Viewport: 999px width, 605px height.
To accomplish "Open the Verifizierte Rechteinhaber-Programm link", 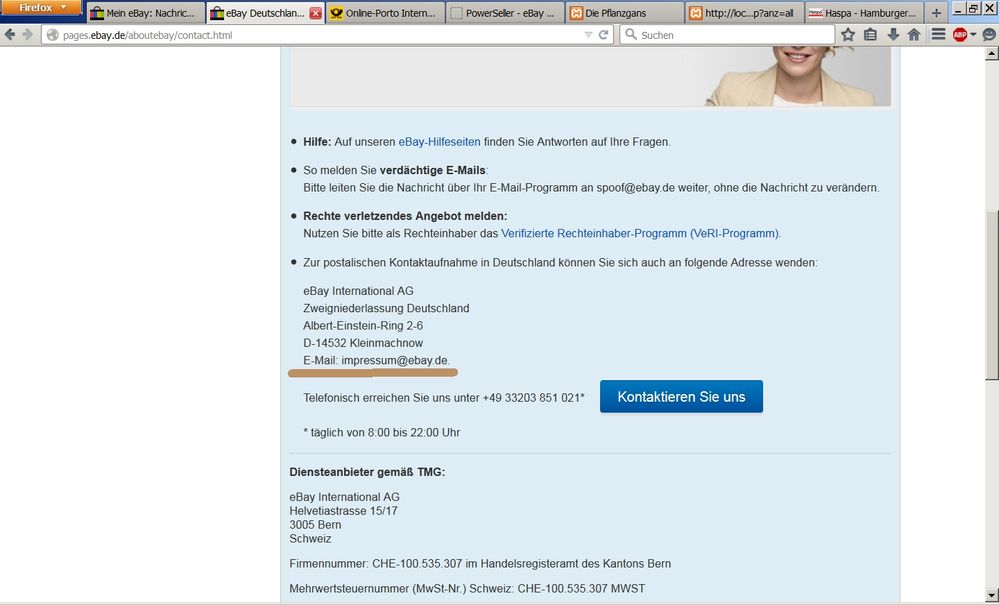I will click(640, 233).
